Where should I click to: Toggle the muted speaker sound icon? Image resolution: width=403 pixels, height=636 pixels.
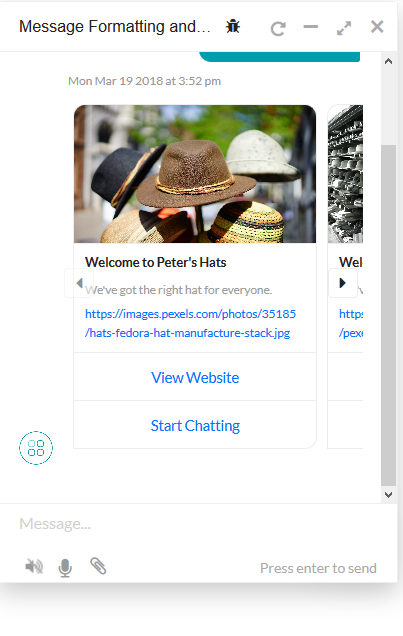[x=34, y=566]
